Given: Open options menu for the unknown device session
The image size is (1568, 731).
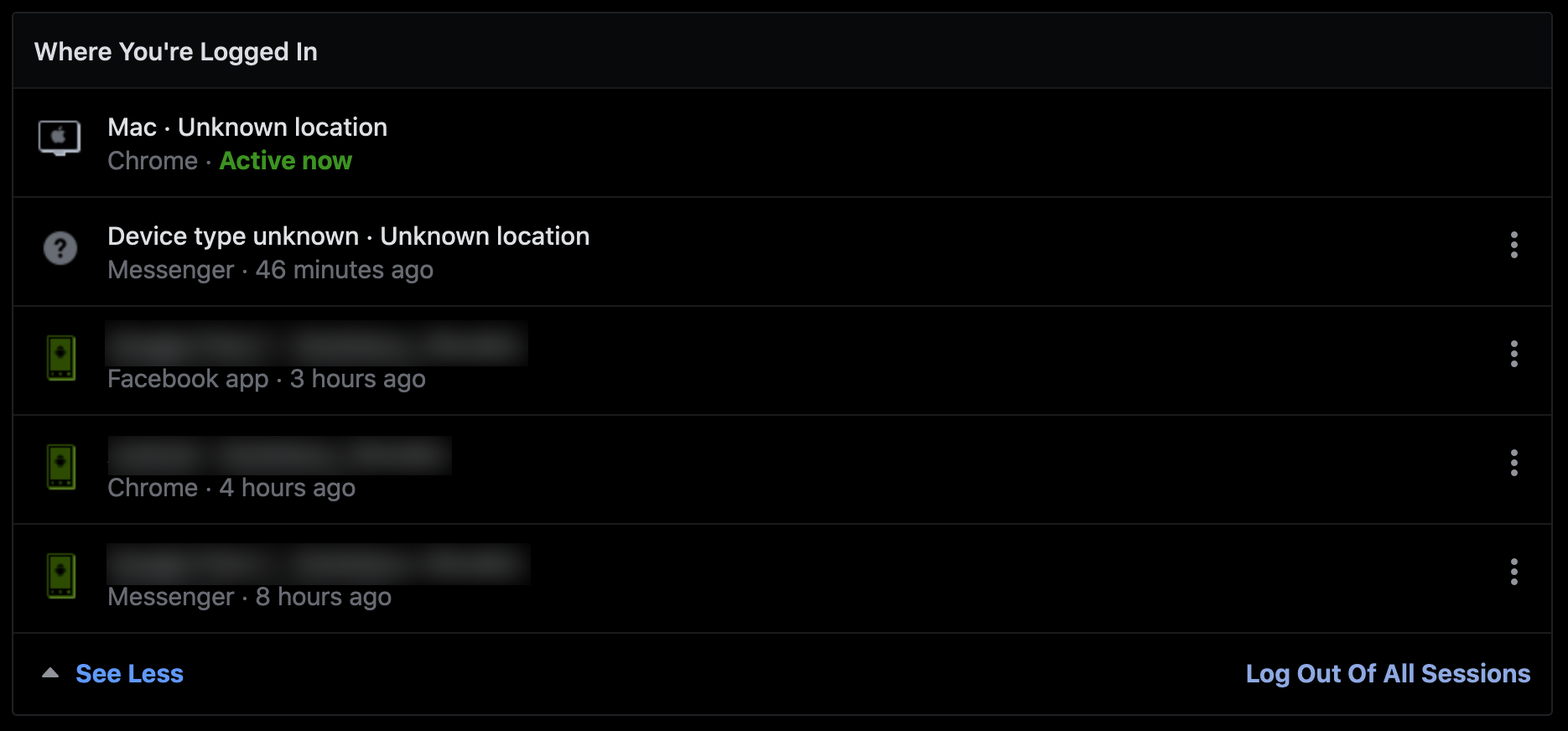Looking at the screenshot, I should [1513, 245].
